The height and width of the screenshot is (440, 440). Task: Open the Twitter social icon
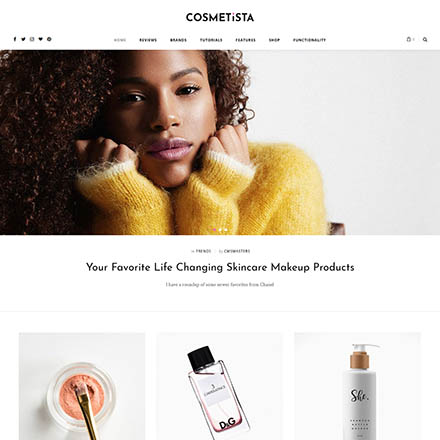coord(23,39)
